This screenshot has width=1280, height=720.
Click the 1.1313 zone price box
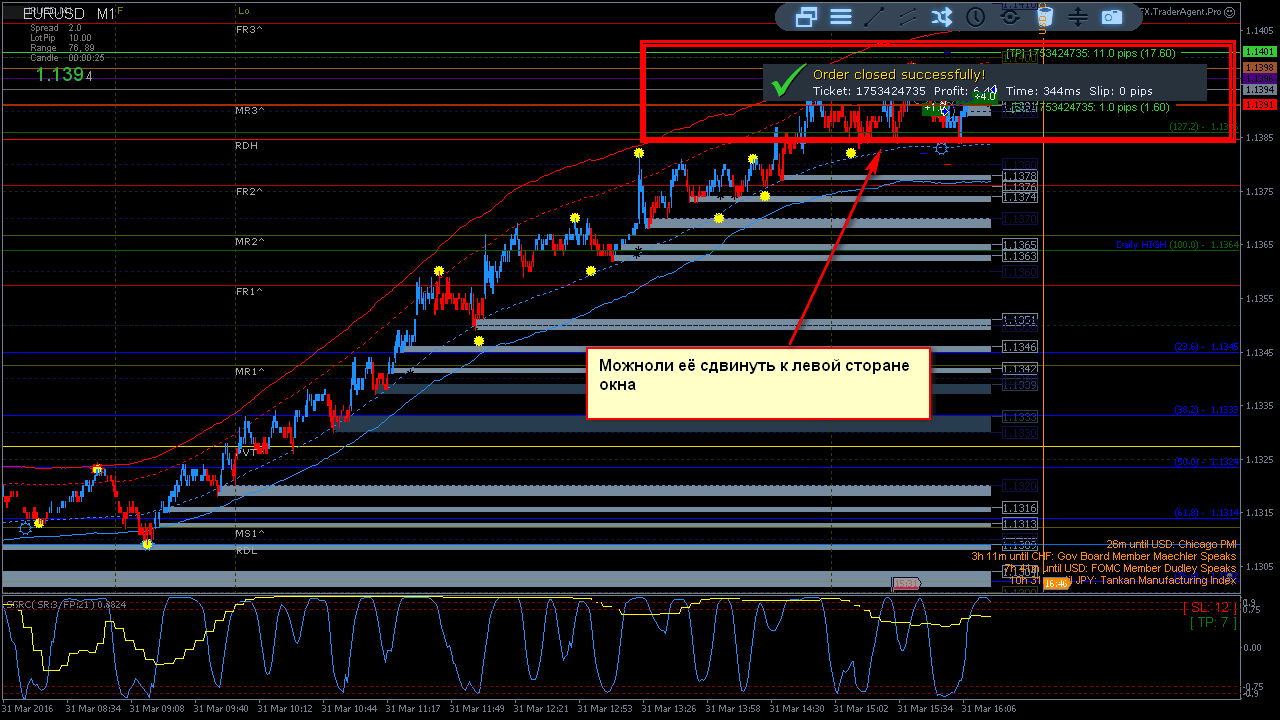click(1020, 524)
